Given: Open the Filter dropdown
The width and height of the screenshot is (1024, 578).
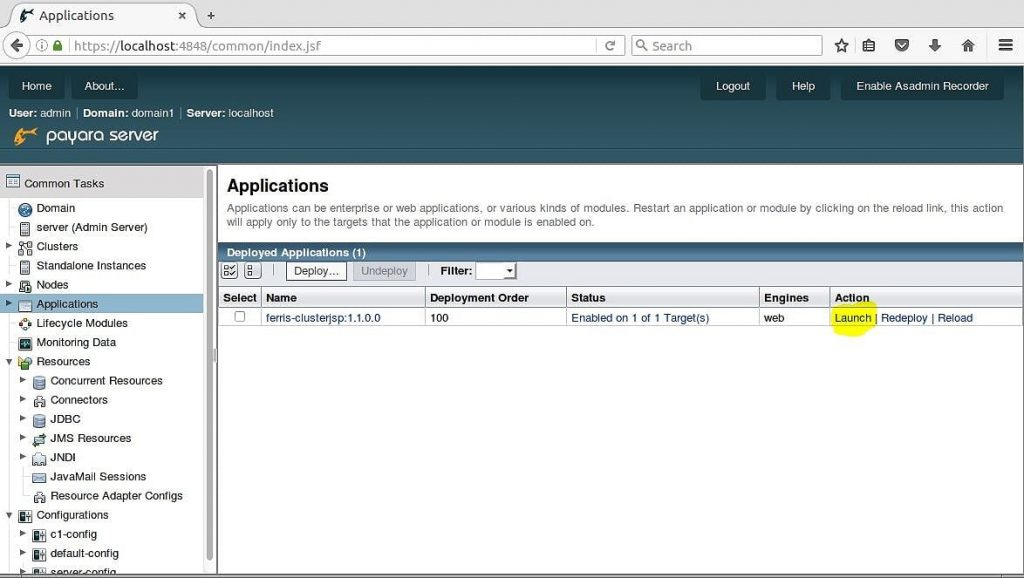Looking at the screenshot, I should [x=496, y=270].
